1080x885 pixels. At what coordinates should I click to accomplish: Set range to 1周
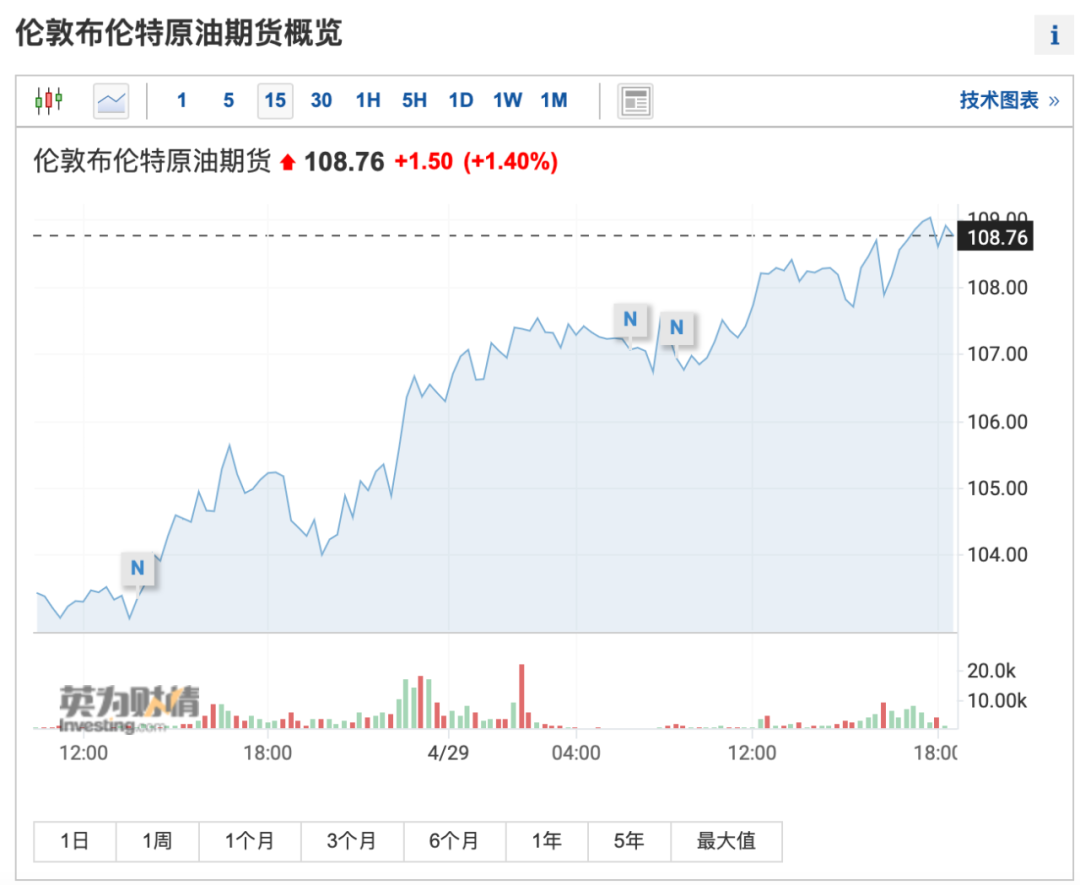click(x=157, y=841)
